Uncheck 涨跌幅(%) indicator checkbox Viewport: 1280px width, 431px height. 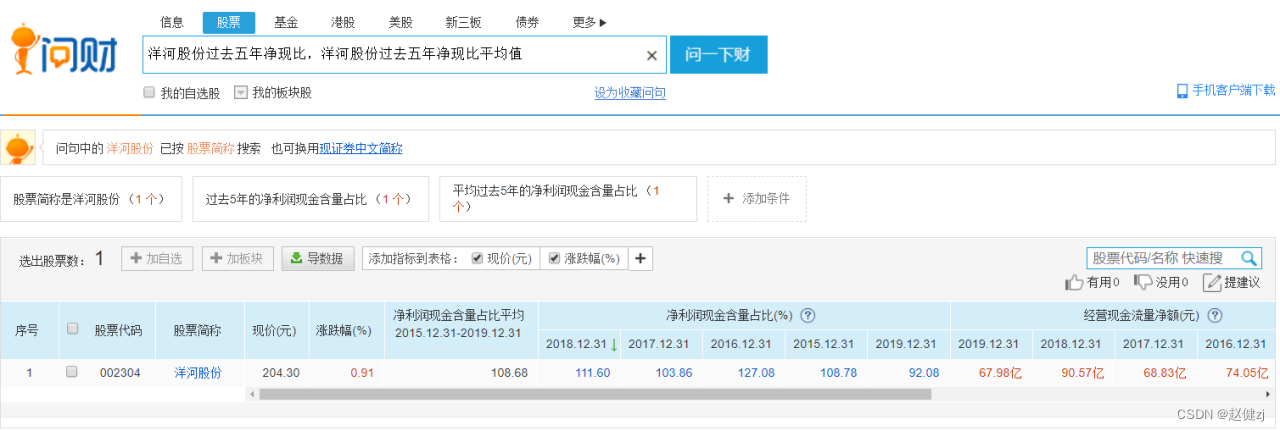[x=555, y=258]
